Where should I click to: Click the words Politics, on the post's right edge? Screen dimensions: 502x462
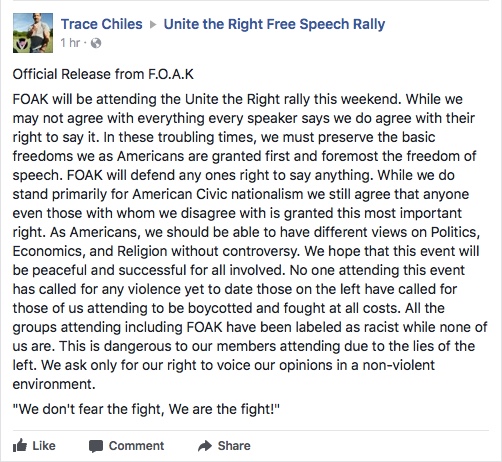[455, 232]
